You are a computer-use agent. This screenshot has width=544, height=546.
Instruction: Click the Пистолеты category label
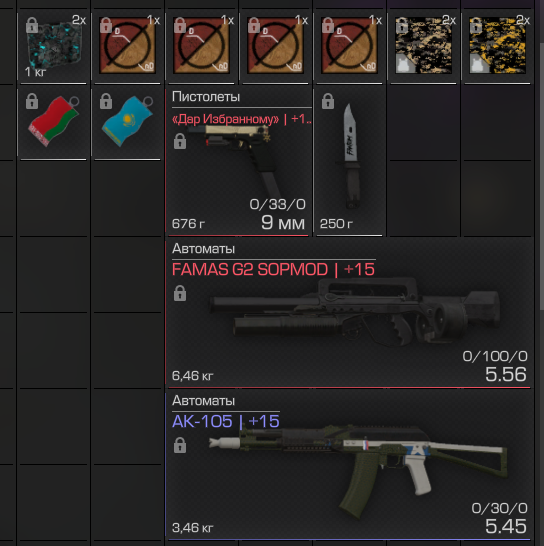(x=206, y=97)
